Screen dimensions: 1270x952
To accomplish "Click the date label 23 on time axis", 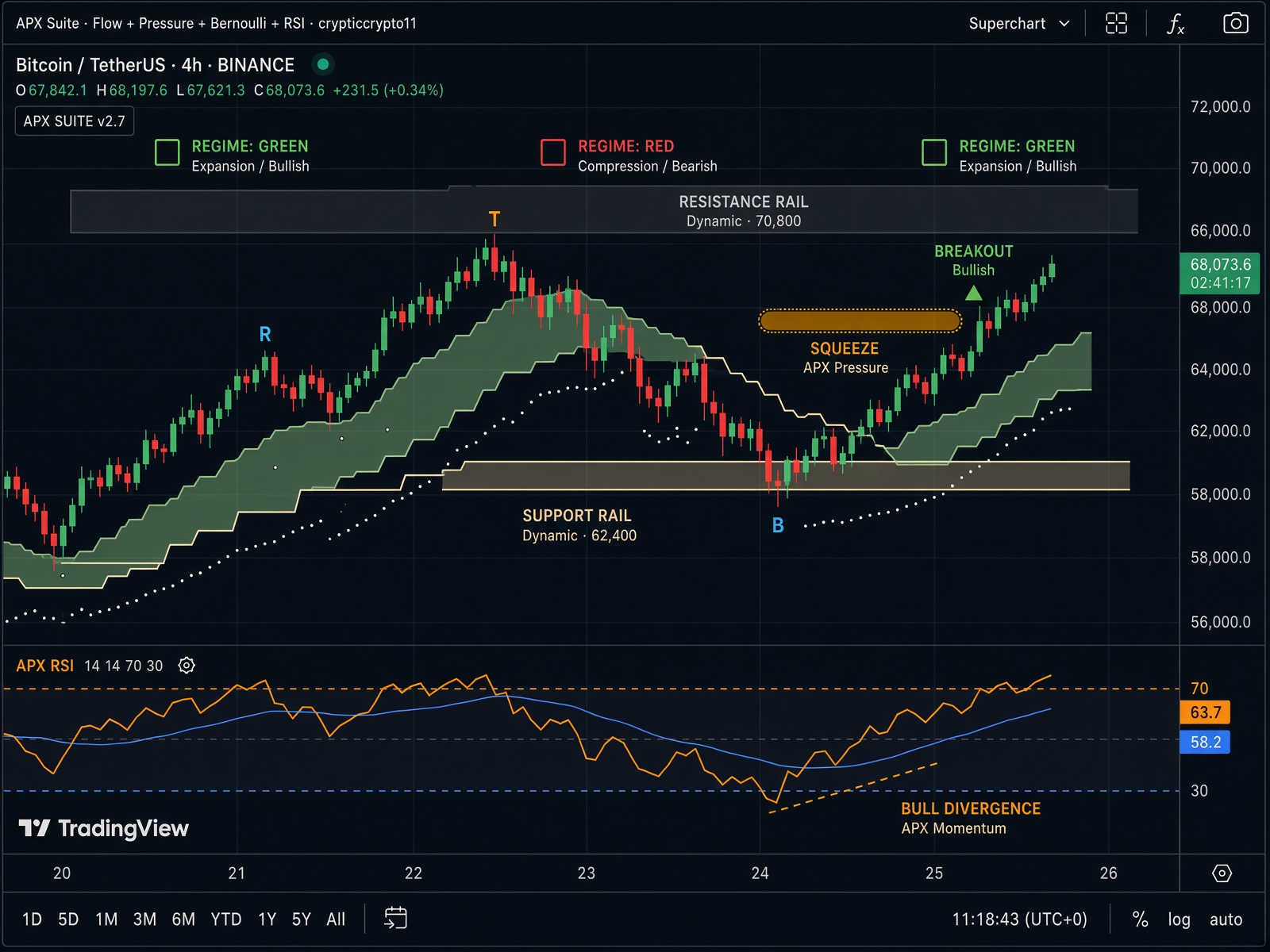I will pyautogui.click(x=587, y=873).
